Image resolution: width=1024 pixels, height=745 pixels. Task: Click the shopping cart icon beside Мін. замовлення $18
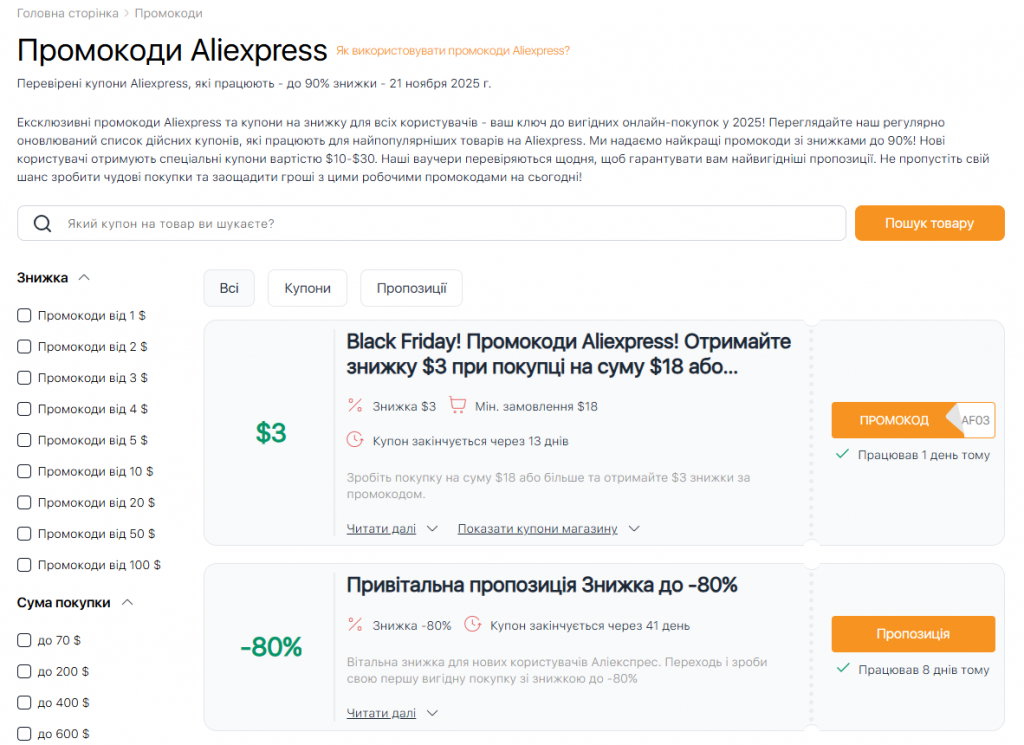click(457, 403)
